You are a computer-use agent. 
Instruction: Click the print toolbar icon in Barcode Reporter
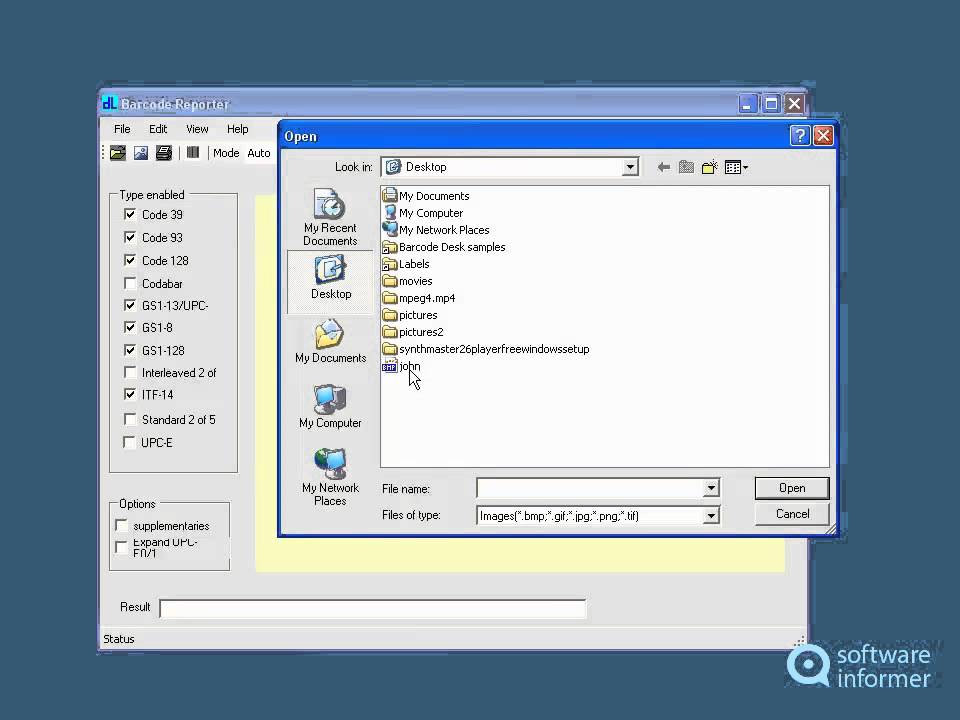[163, 152]
